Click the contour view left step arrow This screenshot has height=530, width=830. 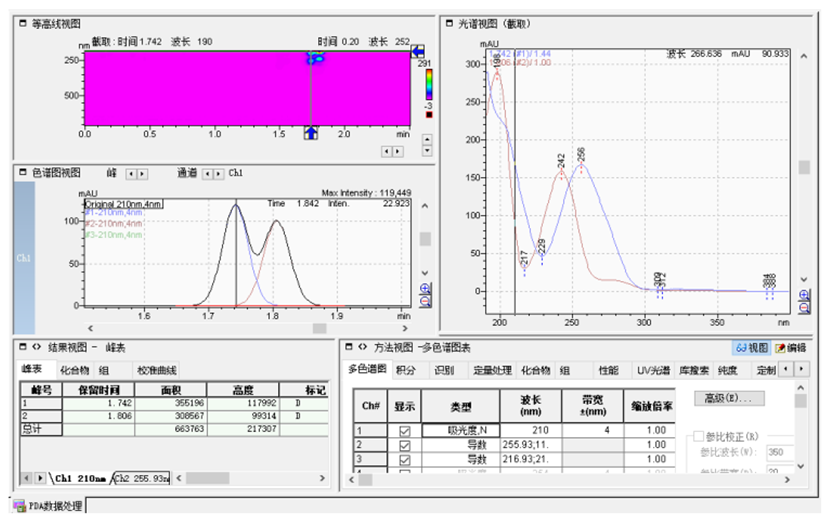[x=387, y=151]
